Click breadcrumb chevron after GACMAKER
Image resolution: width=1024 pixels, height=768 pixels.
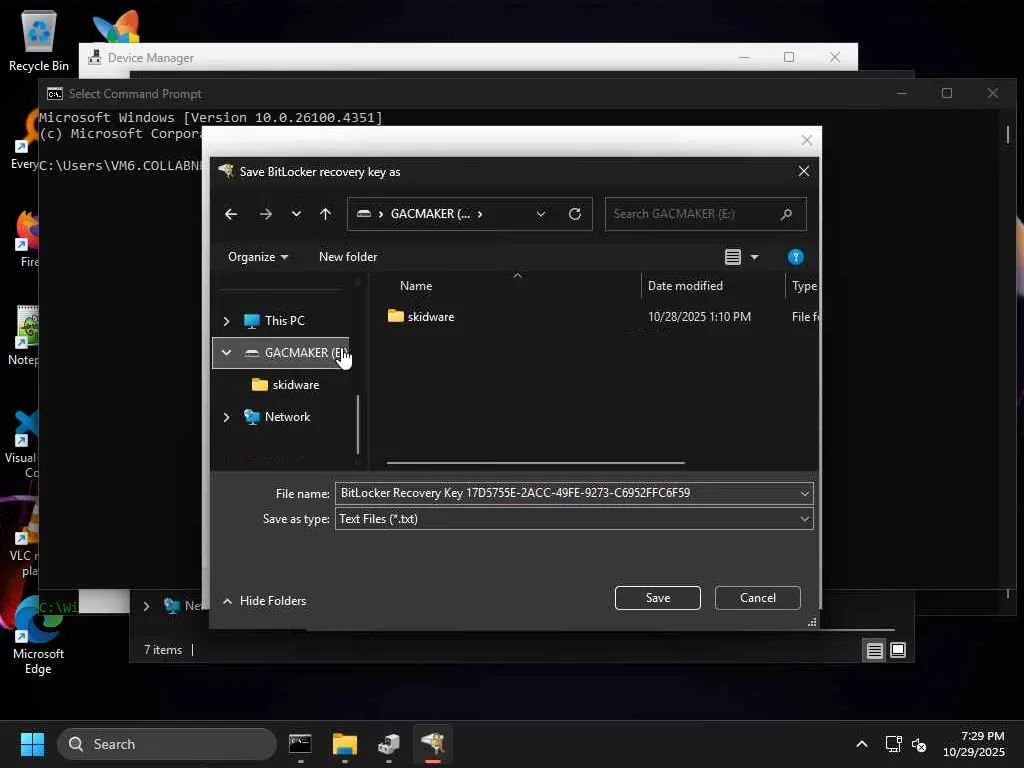480,214
